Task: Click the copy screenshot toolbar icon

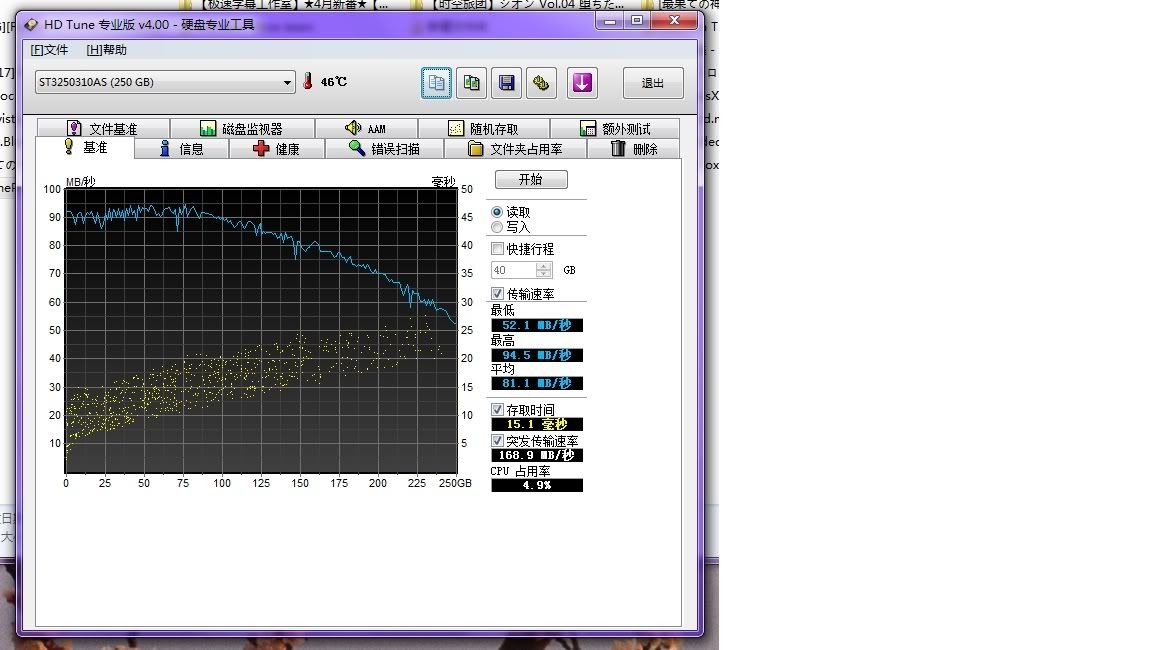Action: pos(471,83)
